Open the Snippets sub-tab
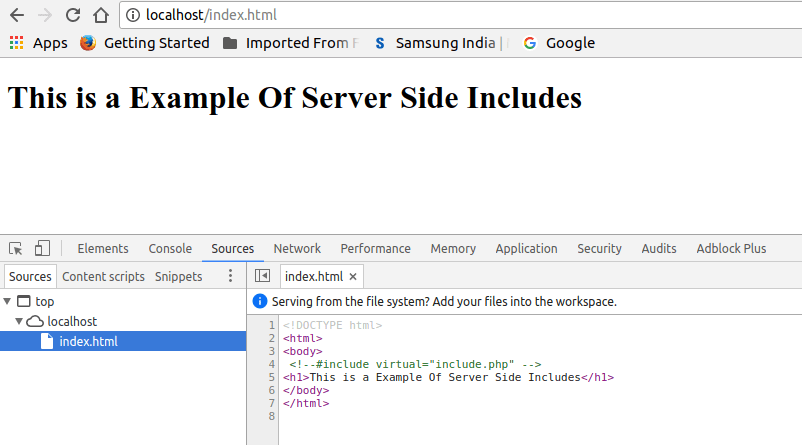The height and width of the screenshot is (445, 802). tap(179, 277)
